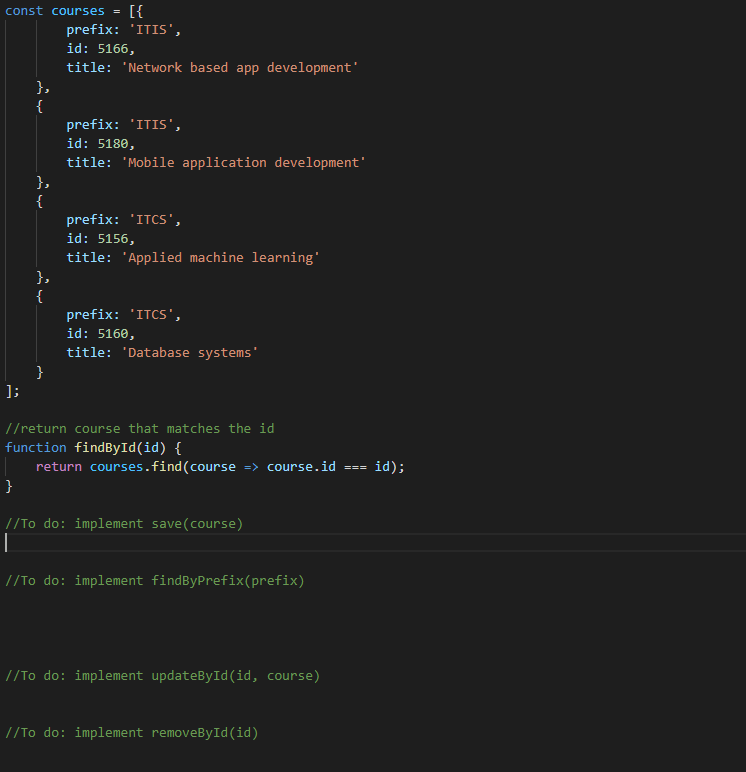Screen dimensions: 746x772
Task: Click the closing "];" of the array
Action: pos(12,391)
